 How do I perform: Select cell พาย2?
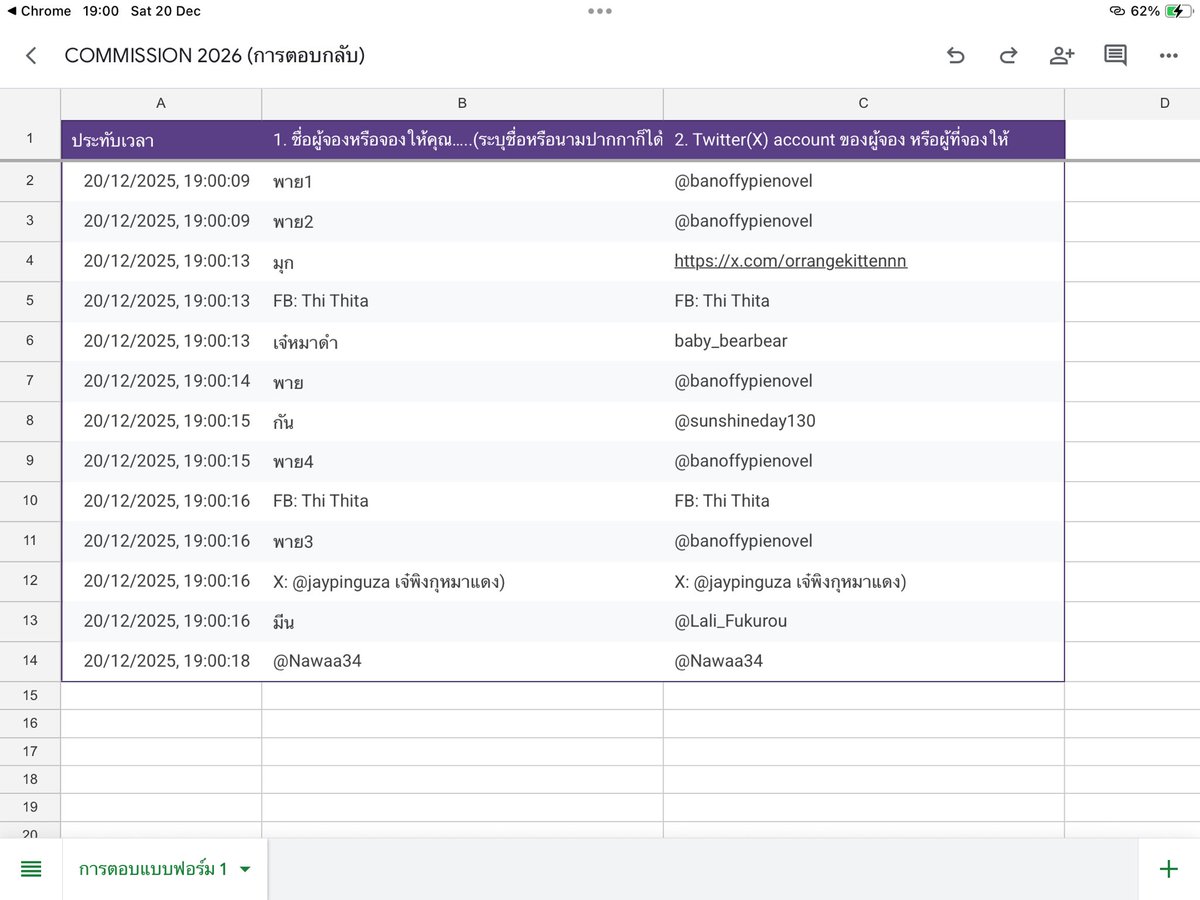[x=462, y=221]
